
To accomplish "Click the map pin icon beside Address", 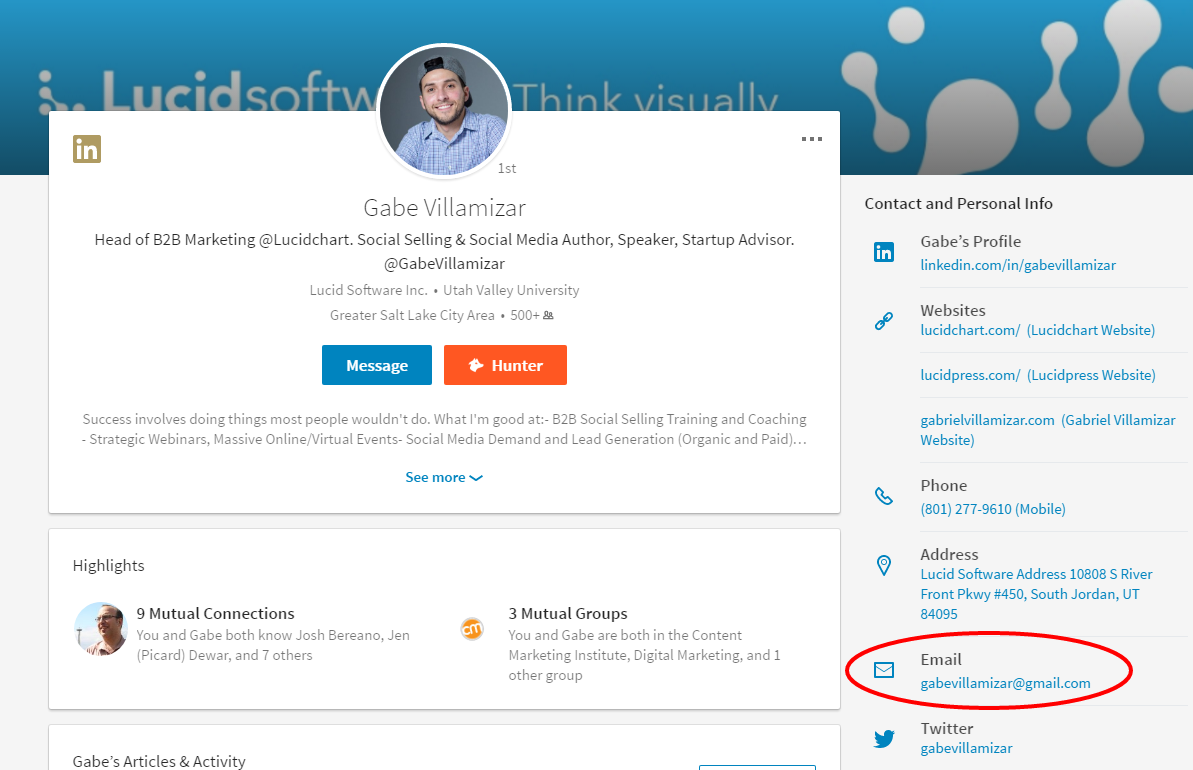I will [x=883, y=565].
